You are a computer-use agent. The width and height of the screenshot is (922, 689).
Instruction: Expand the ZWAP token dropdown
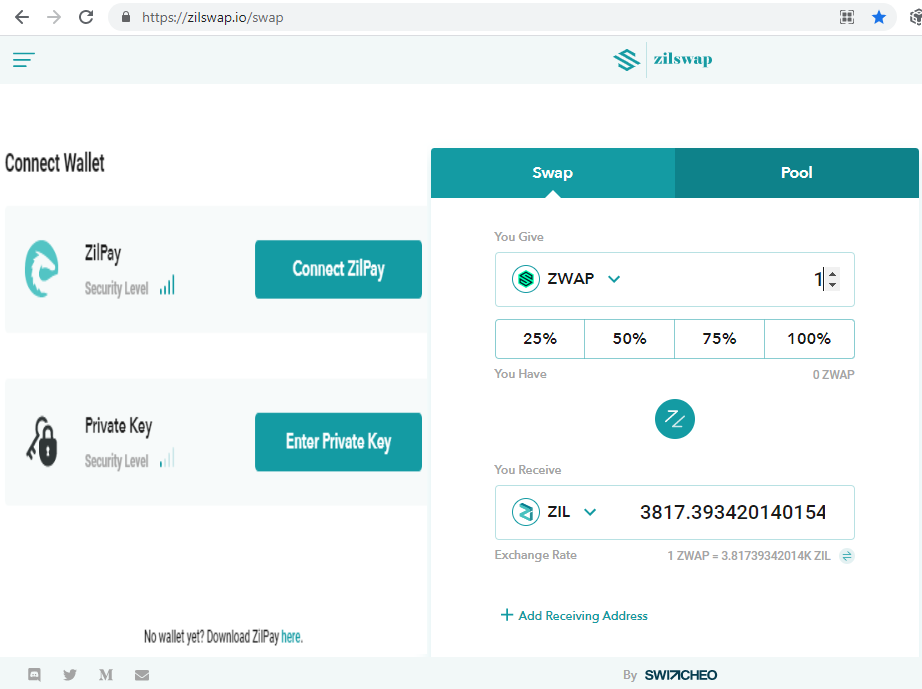(x=614, y=279)
